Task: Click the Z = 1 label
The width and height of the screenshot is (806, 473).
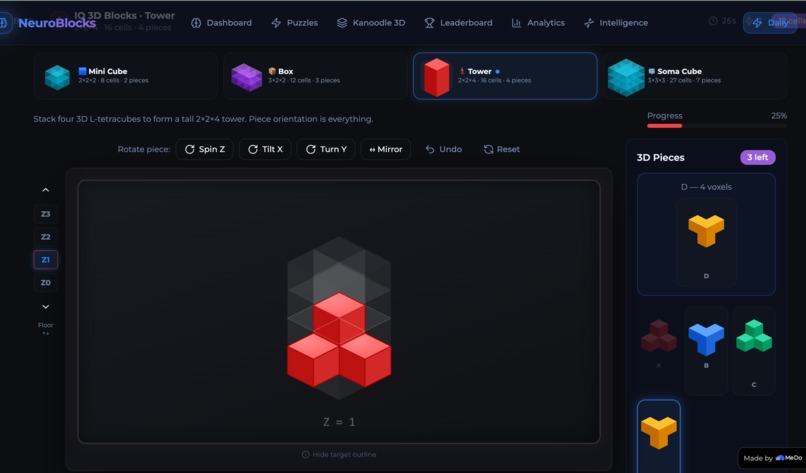Action: (339, 422)
